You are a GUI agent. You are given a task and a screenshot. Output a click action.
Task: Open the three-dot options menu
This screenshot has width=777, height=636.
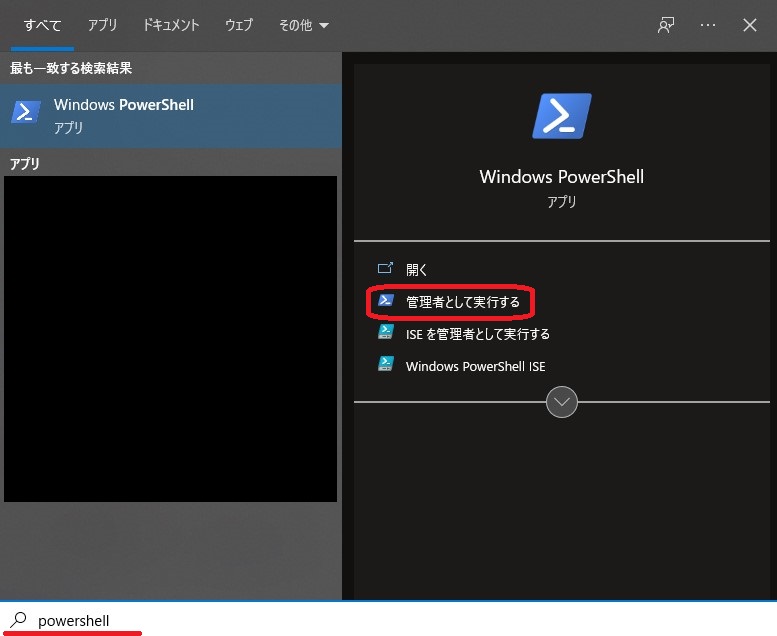point(708,25)
